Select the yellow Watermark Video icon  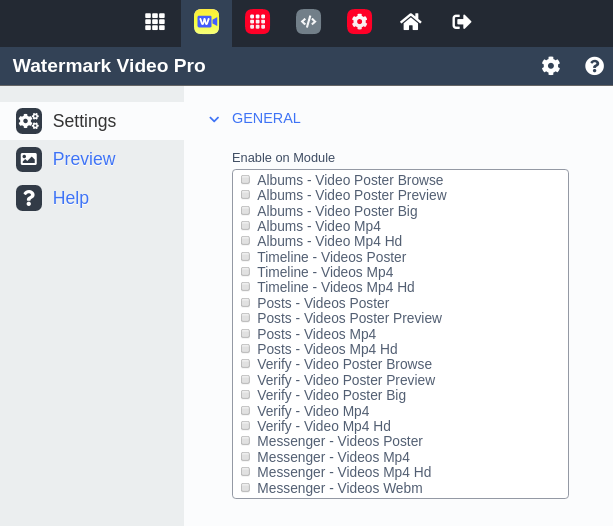tap(206, 21)
